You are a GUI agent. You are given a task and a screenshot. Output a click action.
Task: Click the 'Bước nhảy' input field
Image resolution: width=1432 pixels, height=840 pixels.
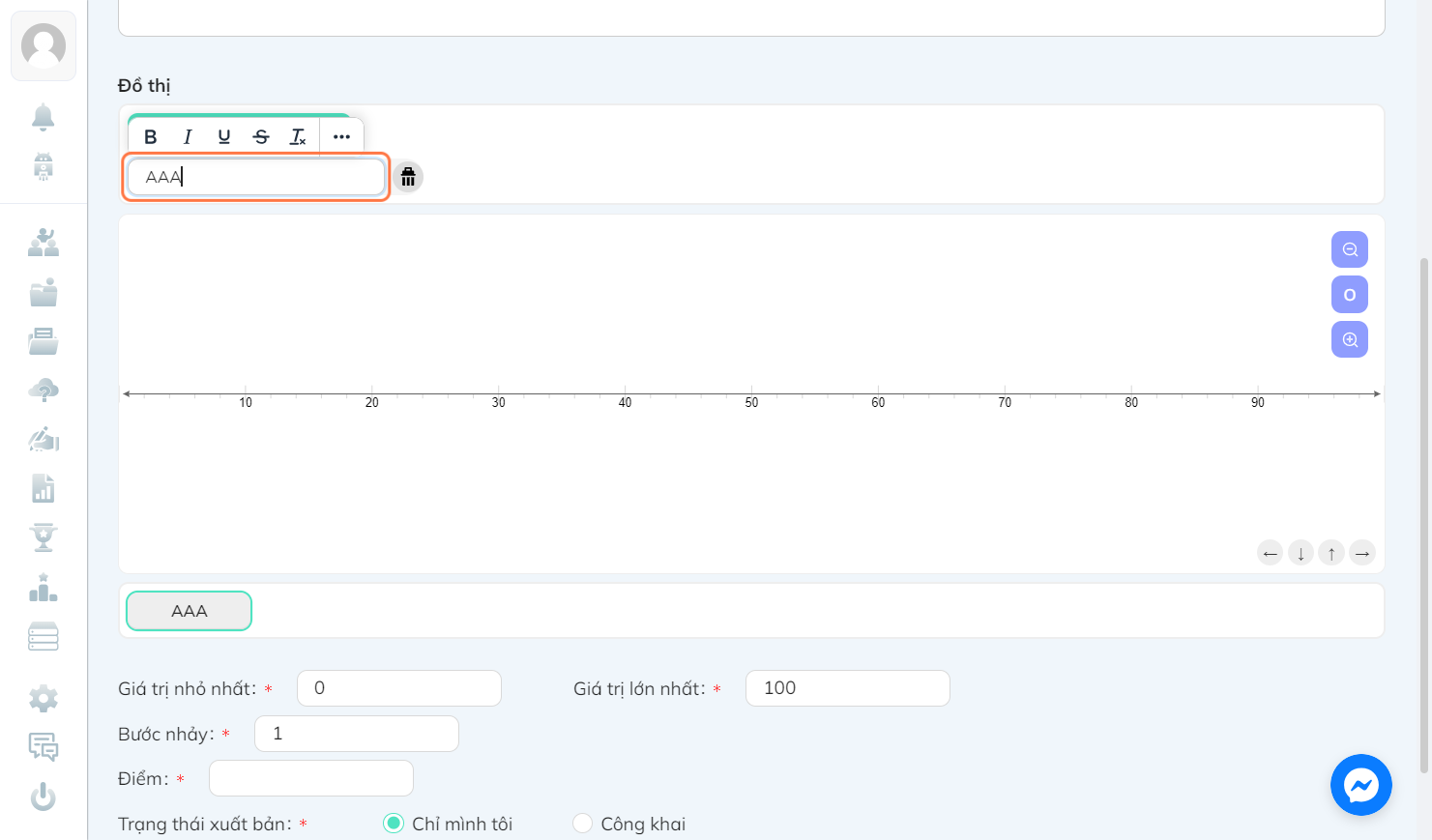(357, 734)
